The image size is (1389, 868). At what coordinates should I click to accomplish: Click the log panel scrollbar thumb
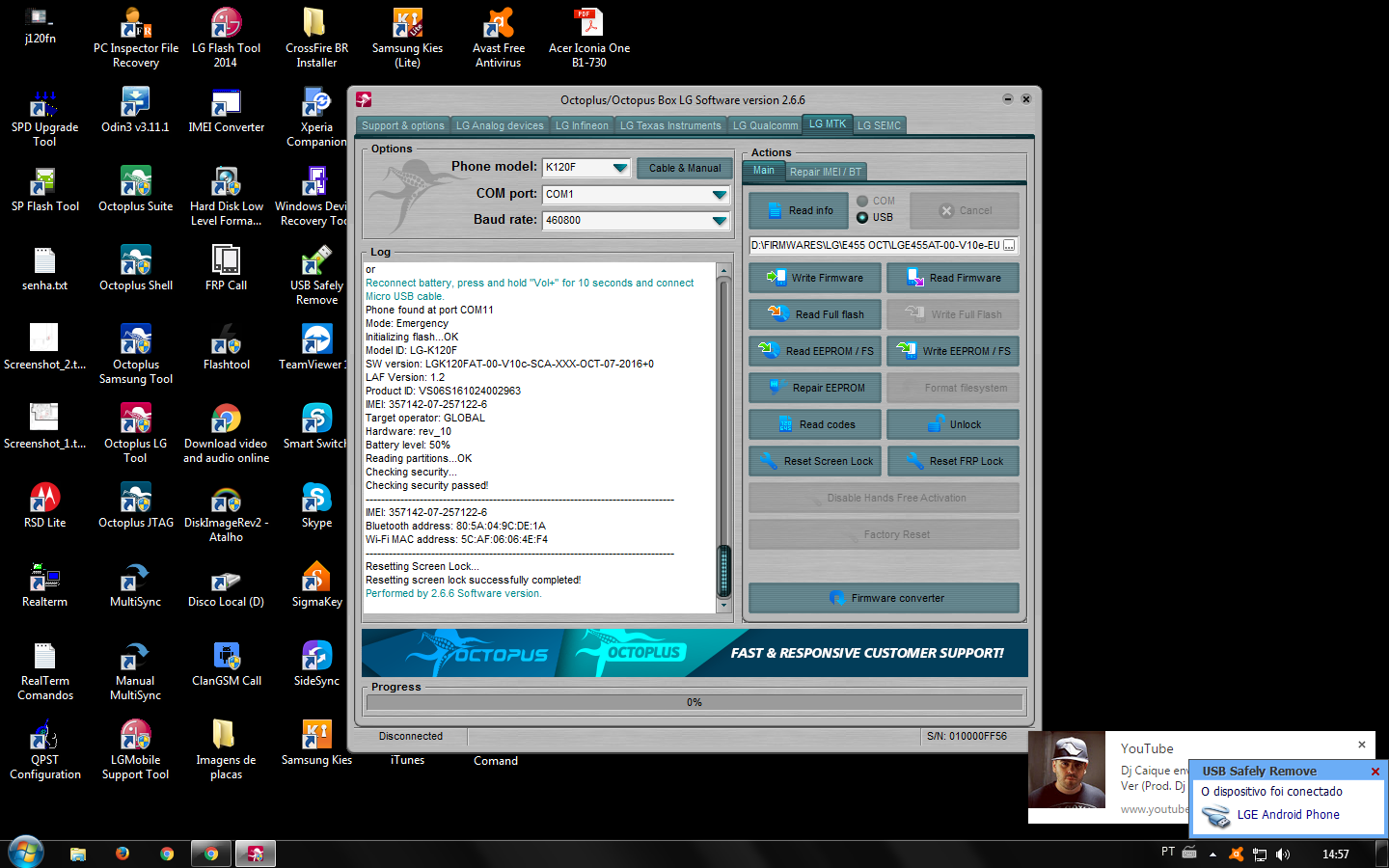(x=724, y=571)
